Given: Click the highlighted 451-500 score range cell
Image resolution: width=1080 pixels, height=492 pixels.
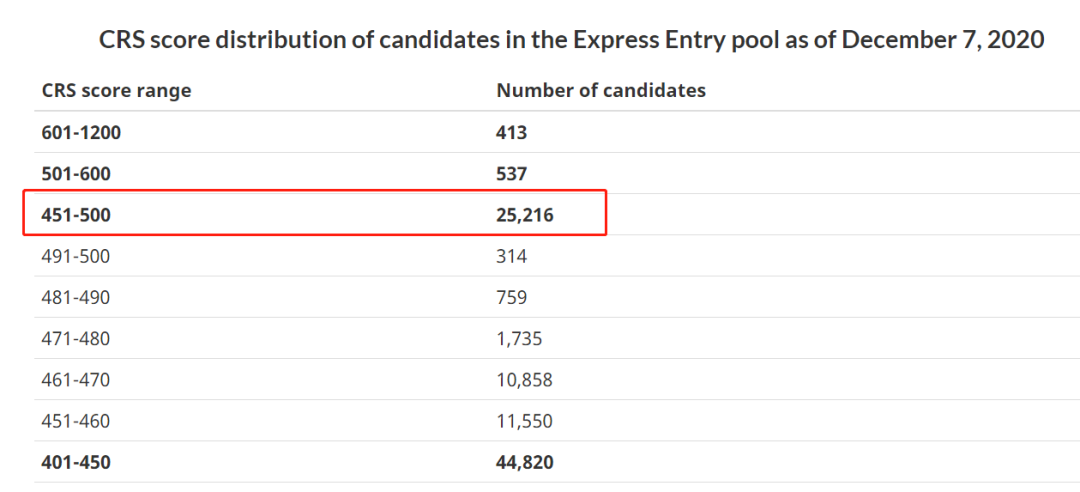Looking at the screenshot, I should (x=76, y=216).
